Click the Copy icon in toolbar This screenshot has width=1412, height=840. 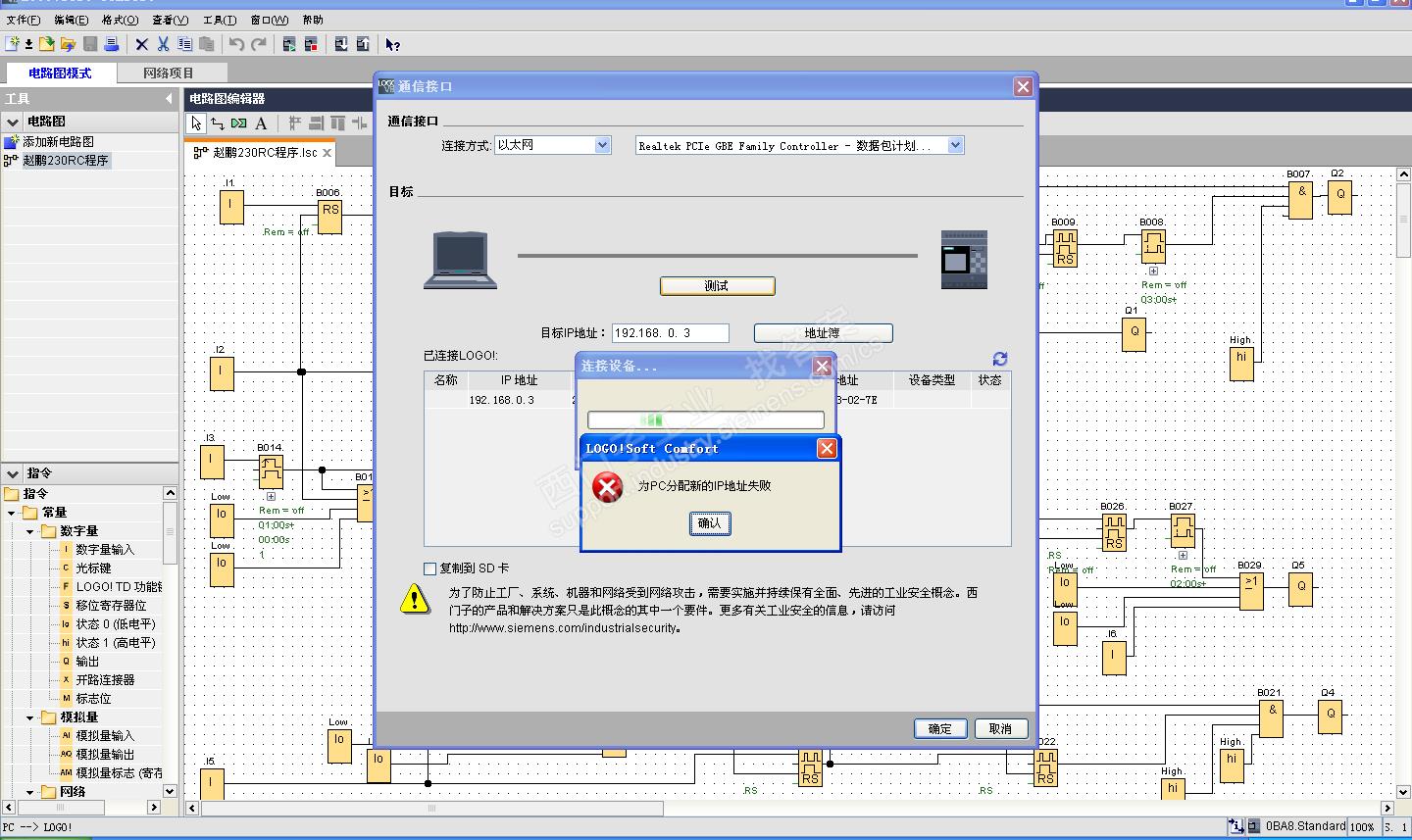click(185, 44)
